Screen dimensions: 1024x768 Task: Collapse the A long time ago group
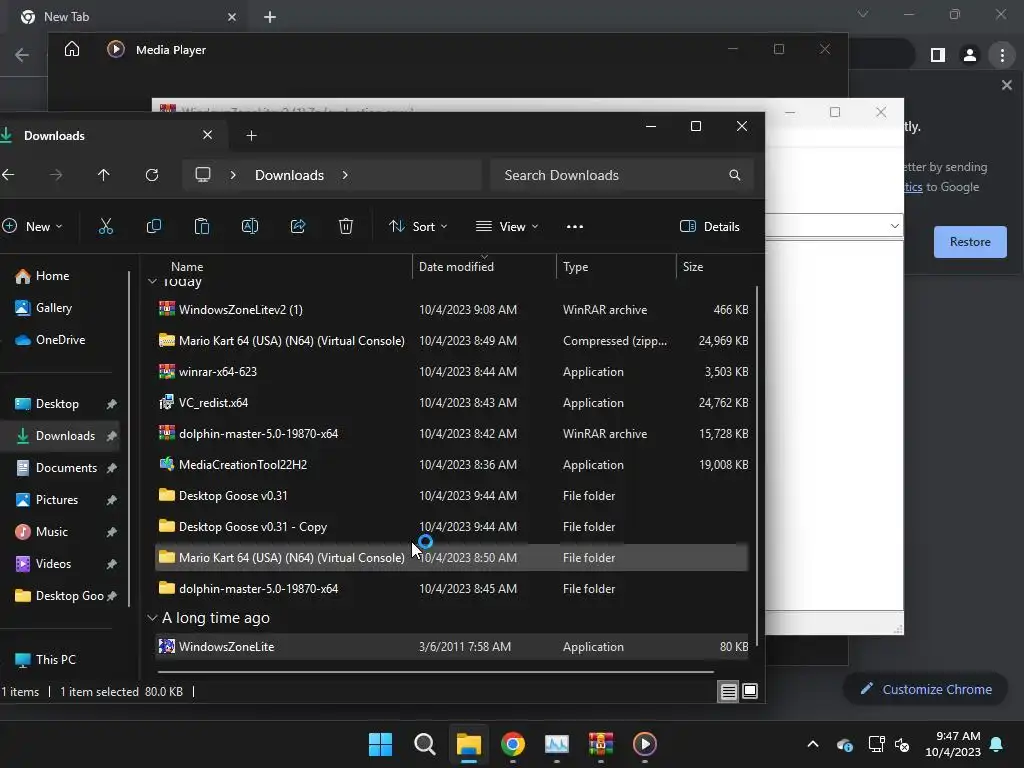(152, 618)
